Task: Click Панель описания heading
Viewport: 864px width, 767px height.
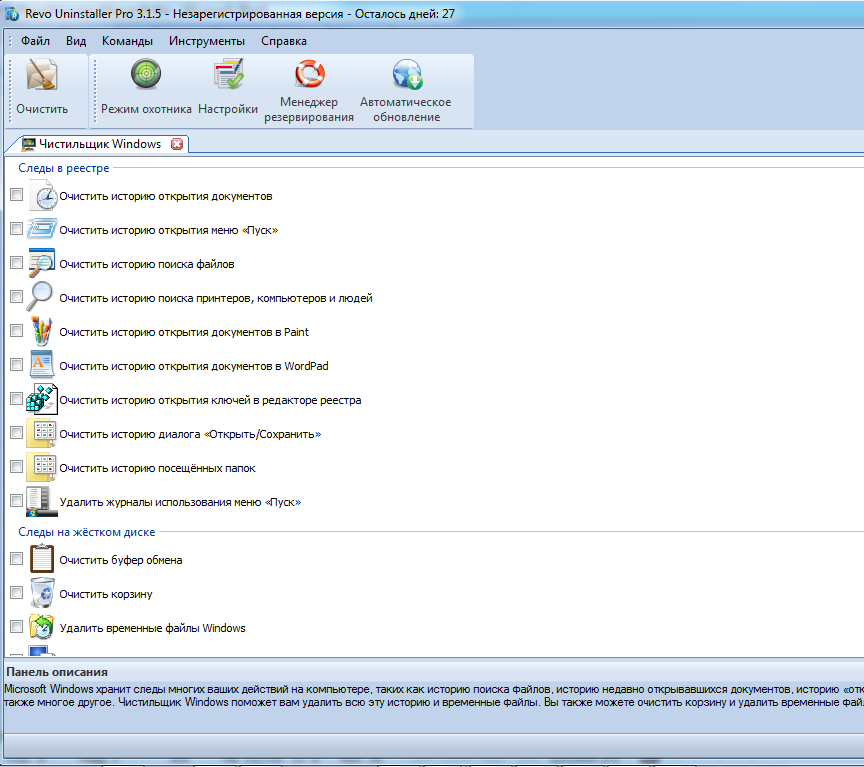Action: pos(57,672)
